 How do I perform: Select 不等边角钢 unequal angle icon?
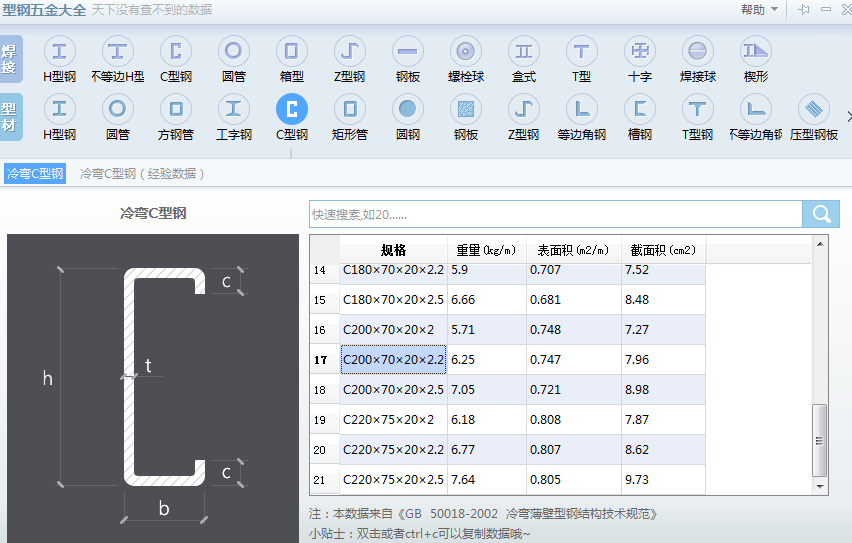pyautogui.click(x=756, y=109)
